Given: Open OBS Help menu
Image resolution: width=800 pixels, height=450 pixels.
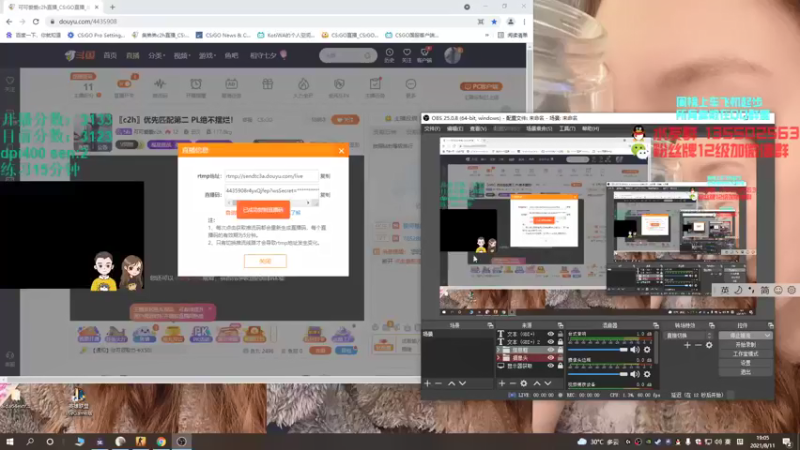Looking at the screenshot, I should 590,129.
